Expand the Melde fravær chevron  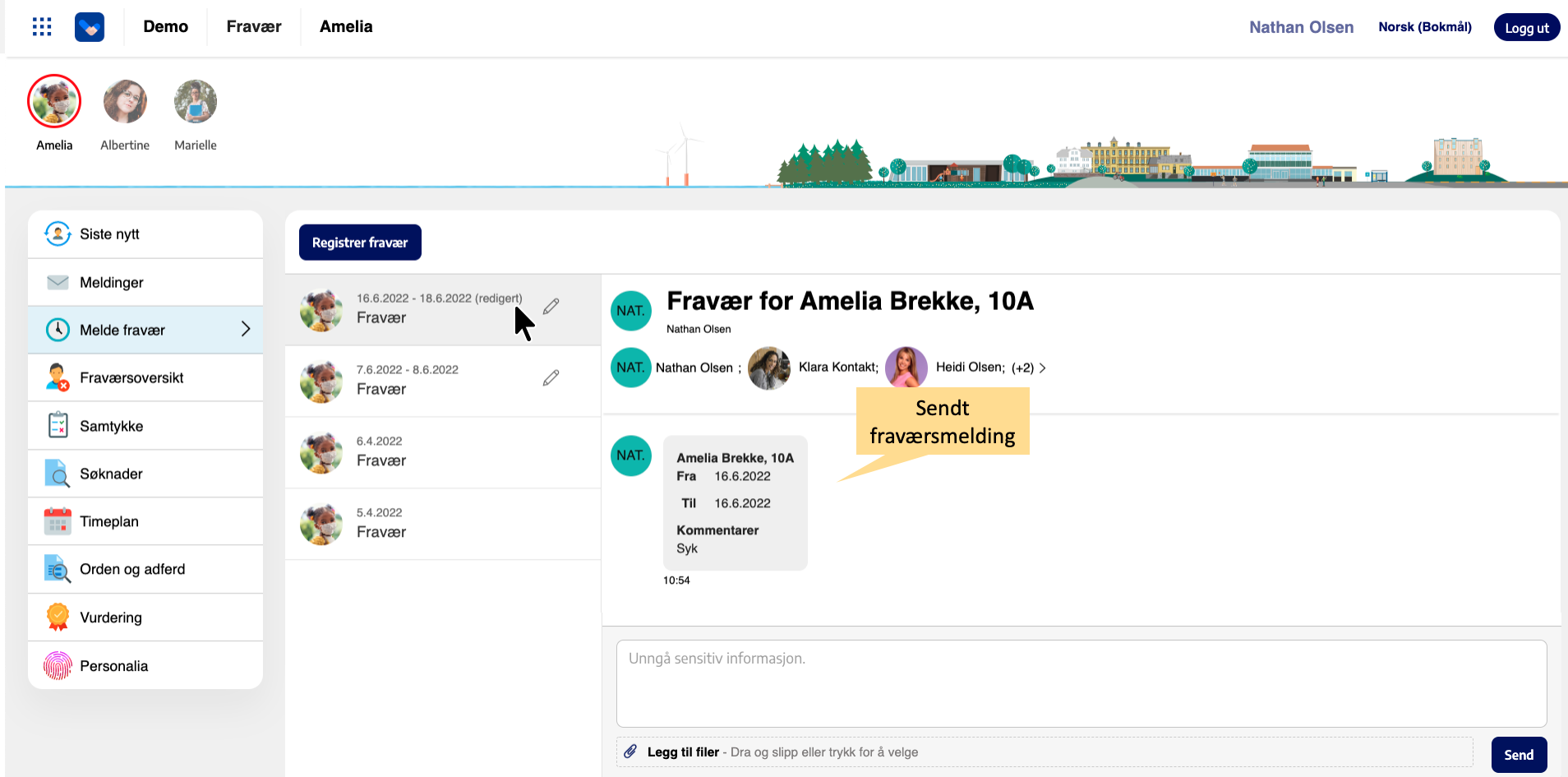tap(246, 330)
